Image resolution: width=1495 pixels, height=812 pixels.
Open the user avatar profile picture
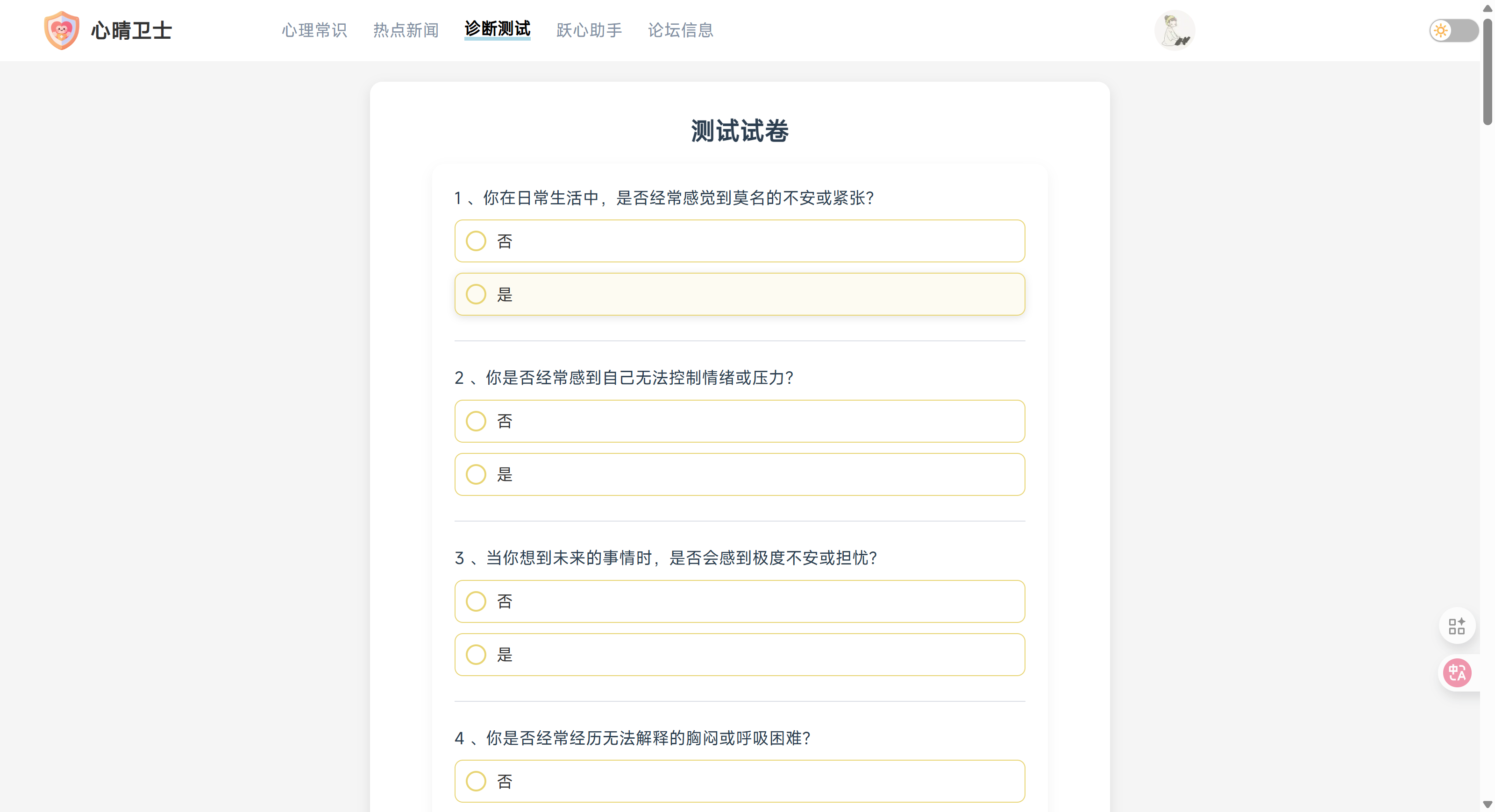click(x=1174, y=30)
